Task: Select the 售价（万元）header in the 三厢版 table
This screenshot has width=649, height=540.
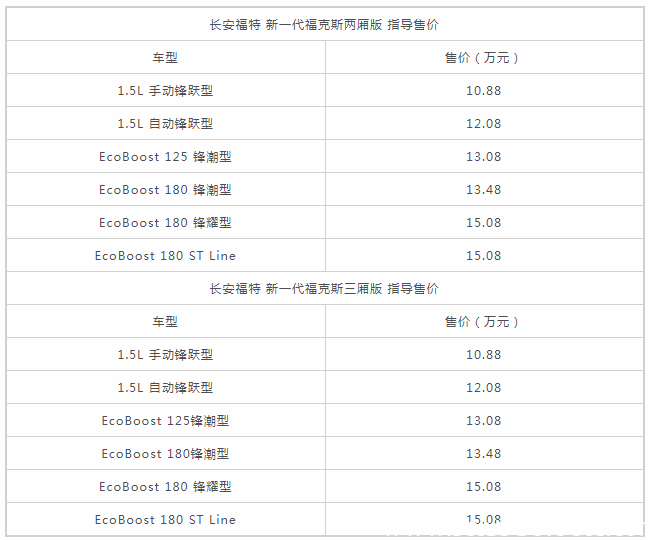Action: [483, 321]
